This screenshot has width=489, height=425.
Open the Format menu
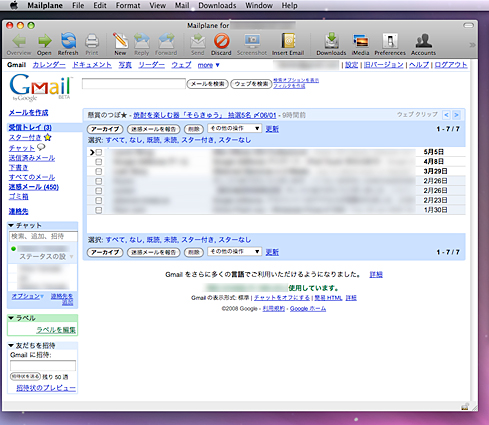pyautogui.click(x=128, y=5)
